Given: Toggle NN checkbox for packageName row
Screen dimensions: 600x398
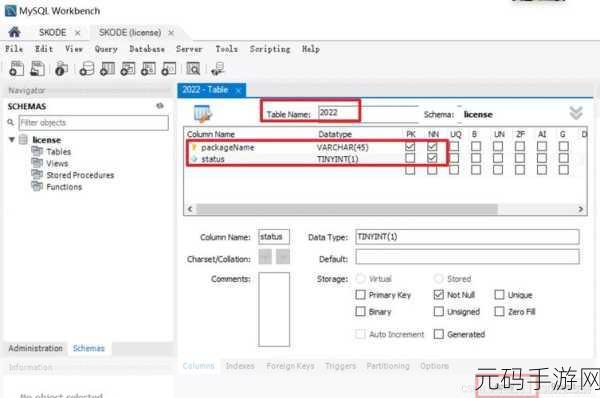Looking at the screenshot, I should 432,147.
